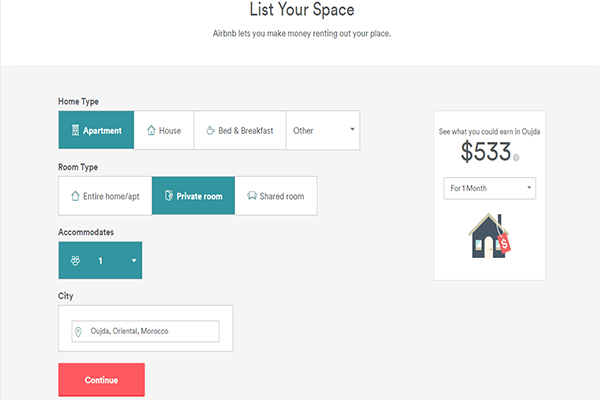Click the location pin icon in City
This screenshot has width=600, height=400.
coord(78,331)
